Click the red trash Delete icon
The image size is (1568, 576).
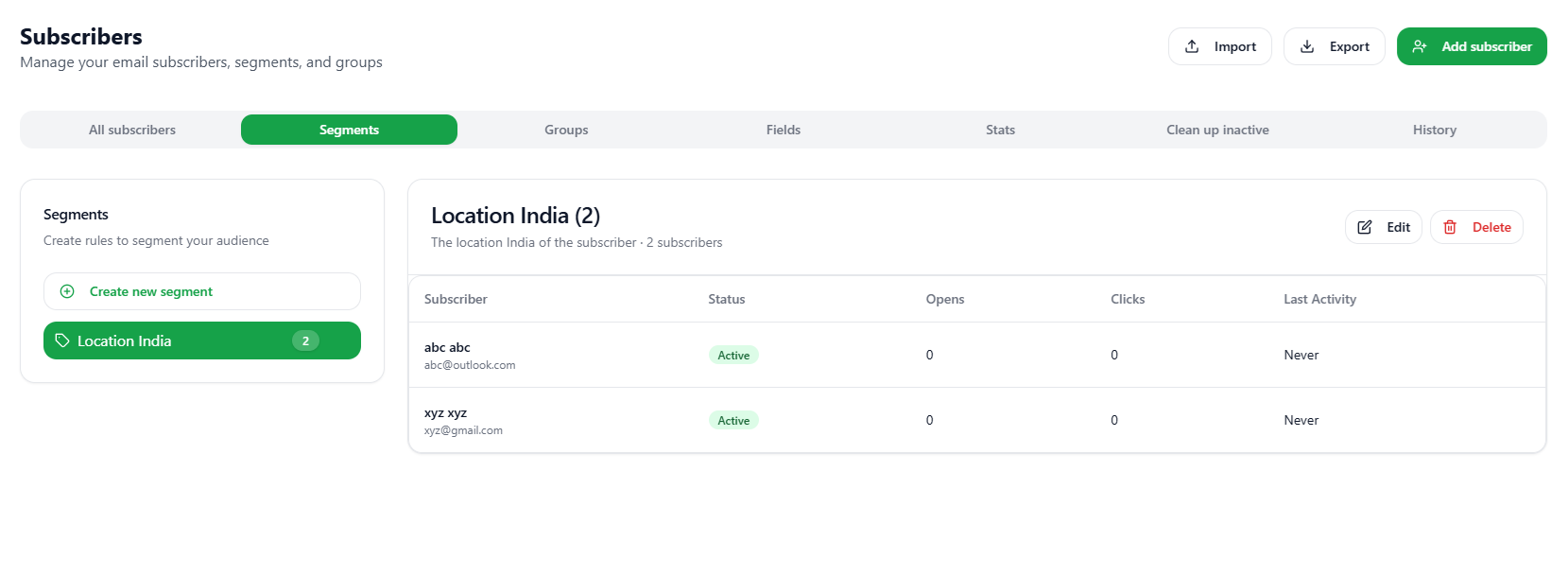pos(1450,227)
